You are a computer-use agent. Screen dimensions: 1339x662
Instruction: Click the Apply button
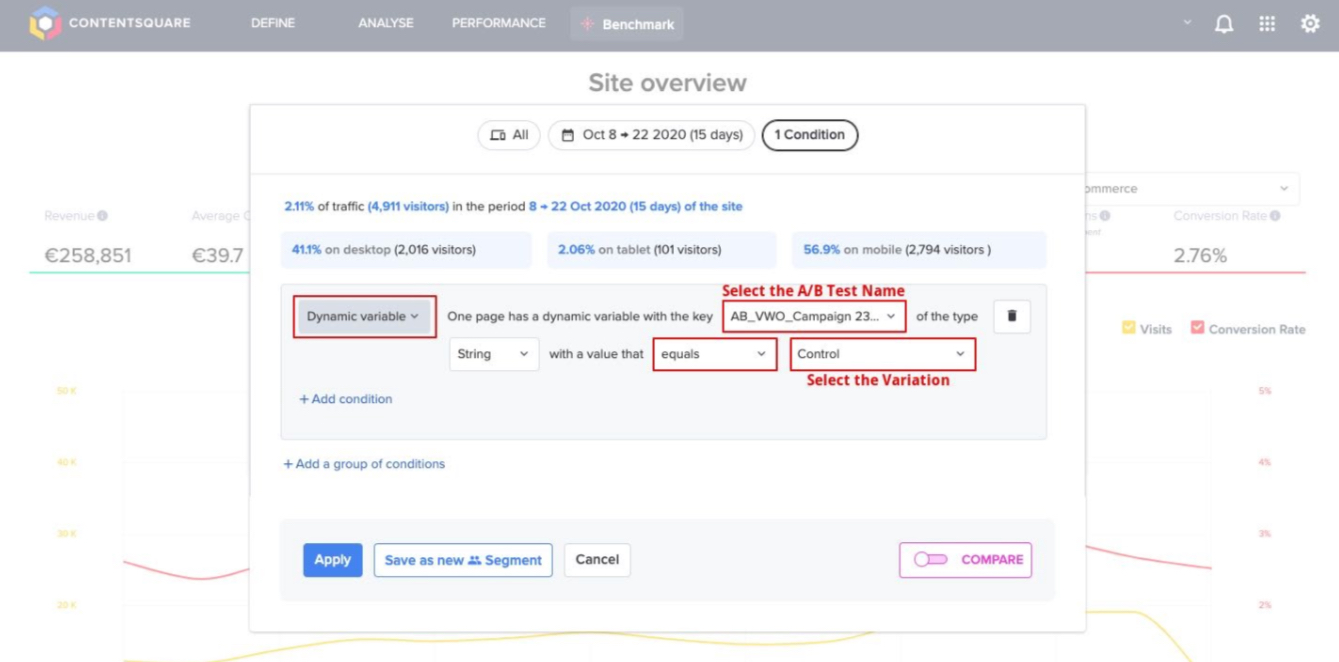click(x=333, y=560)
